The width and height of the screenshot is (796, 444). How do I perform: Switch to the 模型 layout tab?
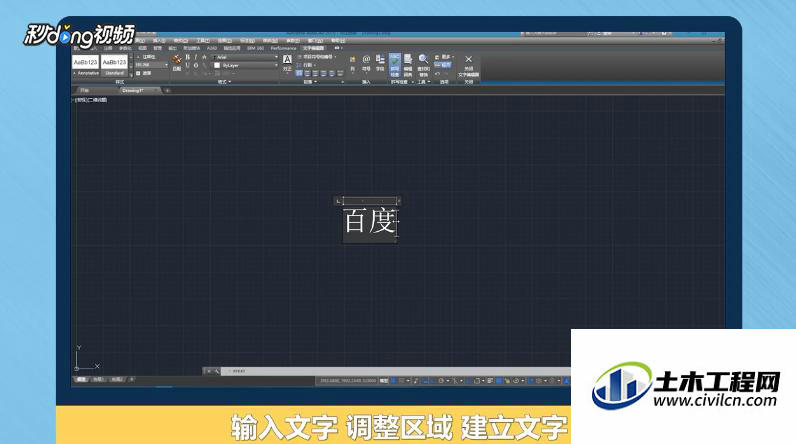81,379
